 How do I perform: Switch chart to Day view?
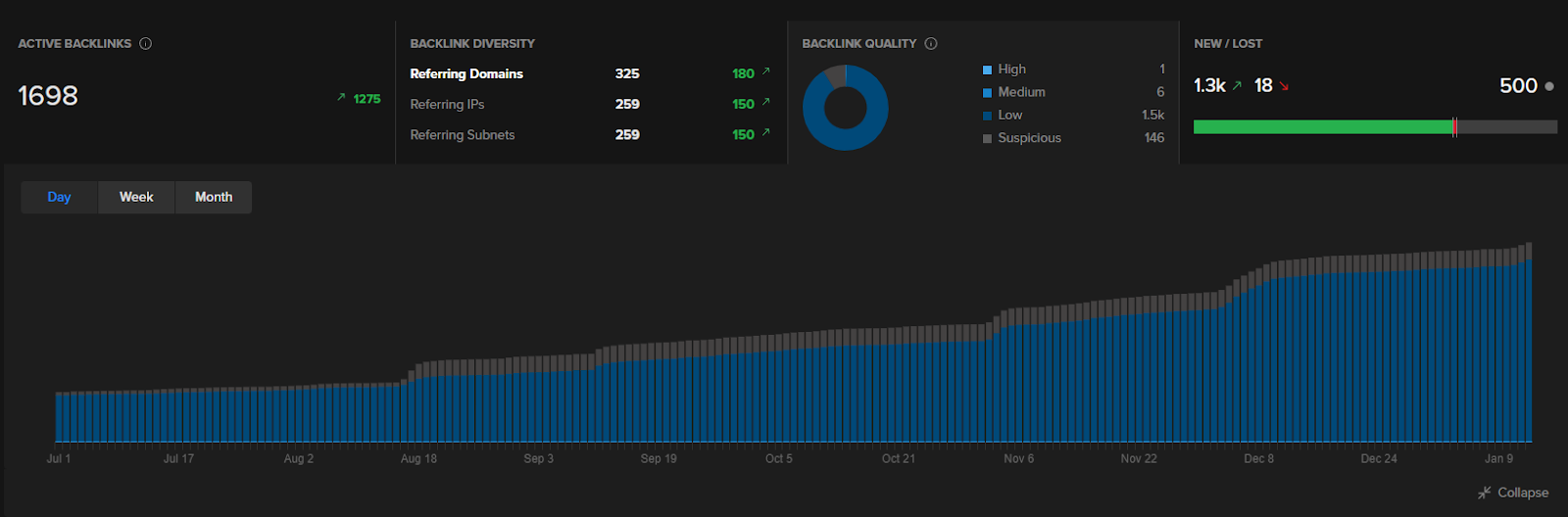click(x=59, y=197)
